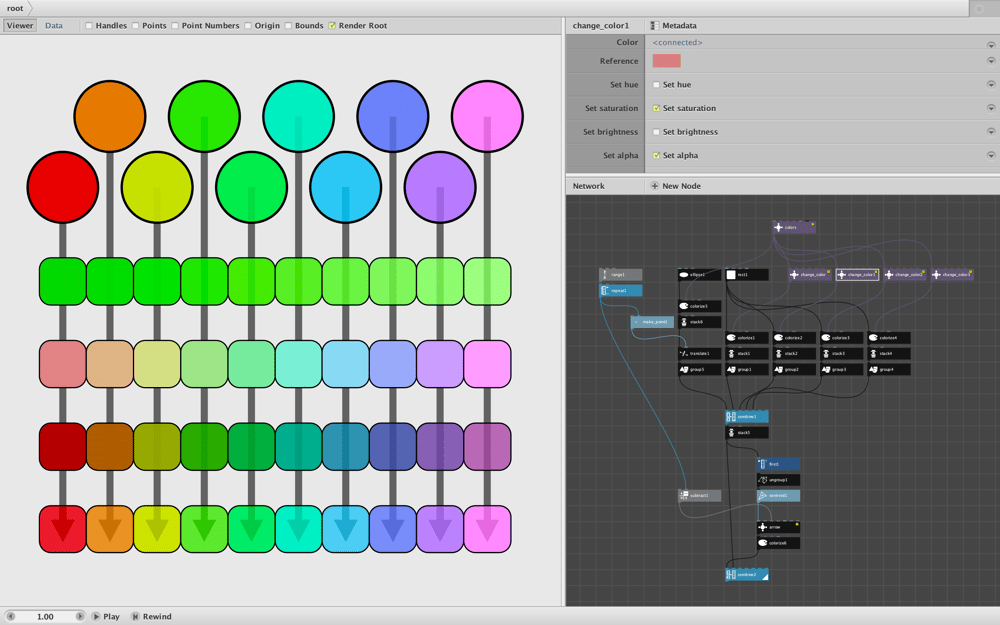
Task: Open the Set brightness port options arrow
Action: tap(991, 132)
